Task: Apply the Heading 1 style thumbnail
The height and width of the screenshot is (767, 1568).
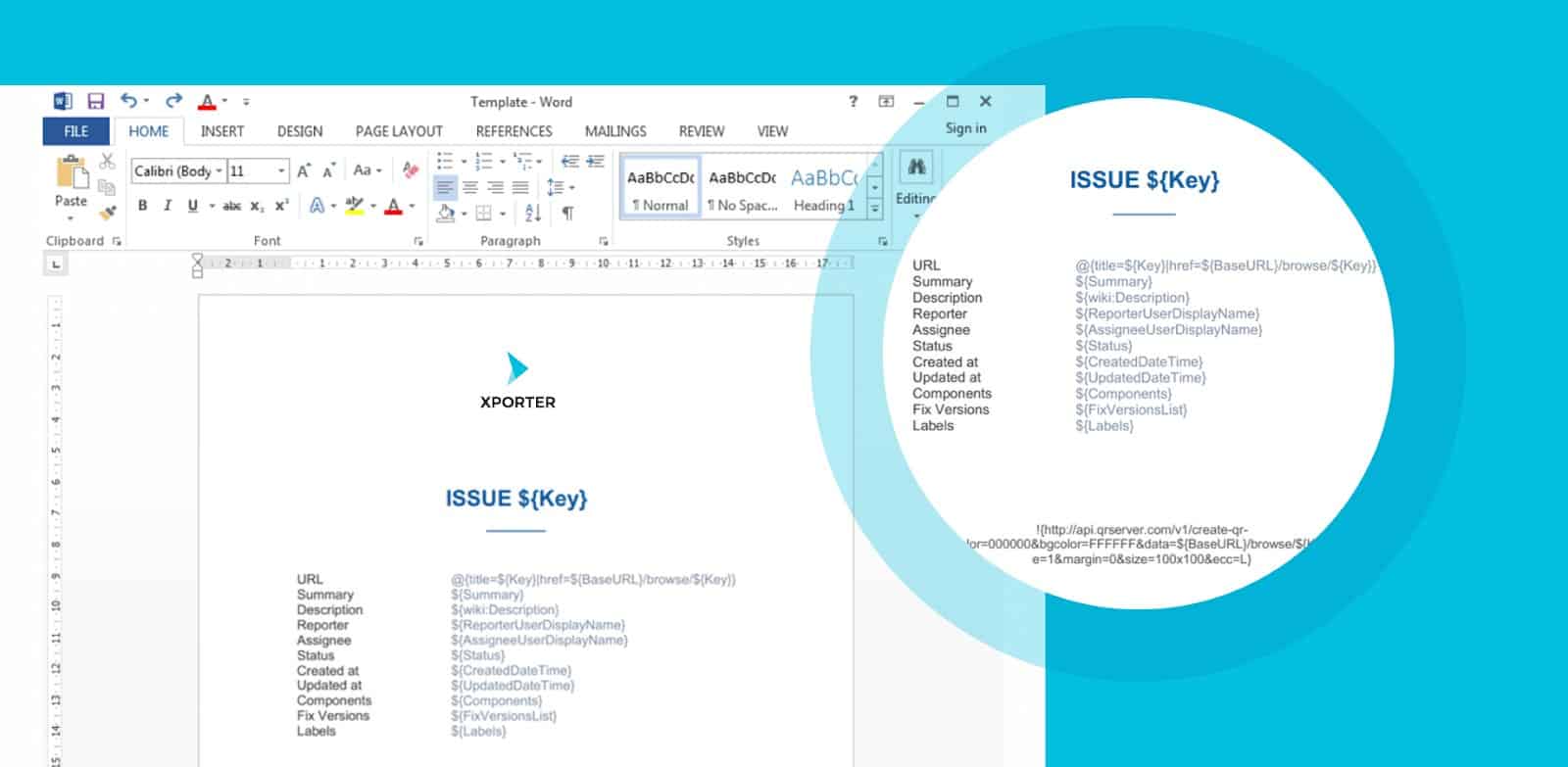Action: [823, 188]
